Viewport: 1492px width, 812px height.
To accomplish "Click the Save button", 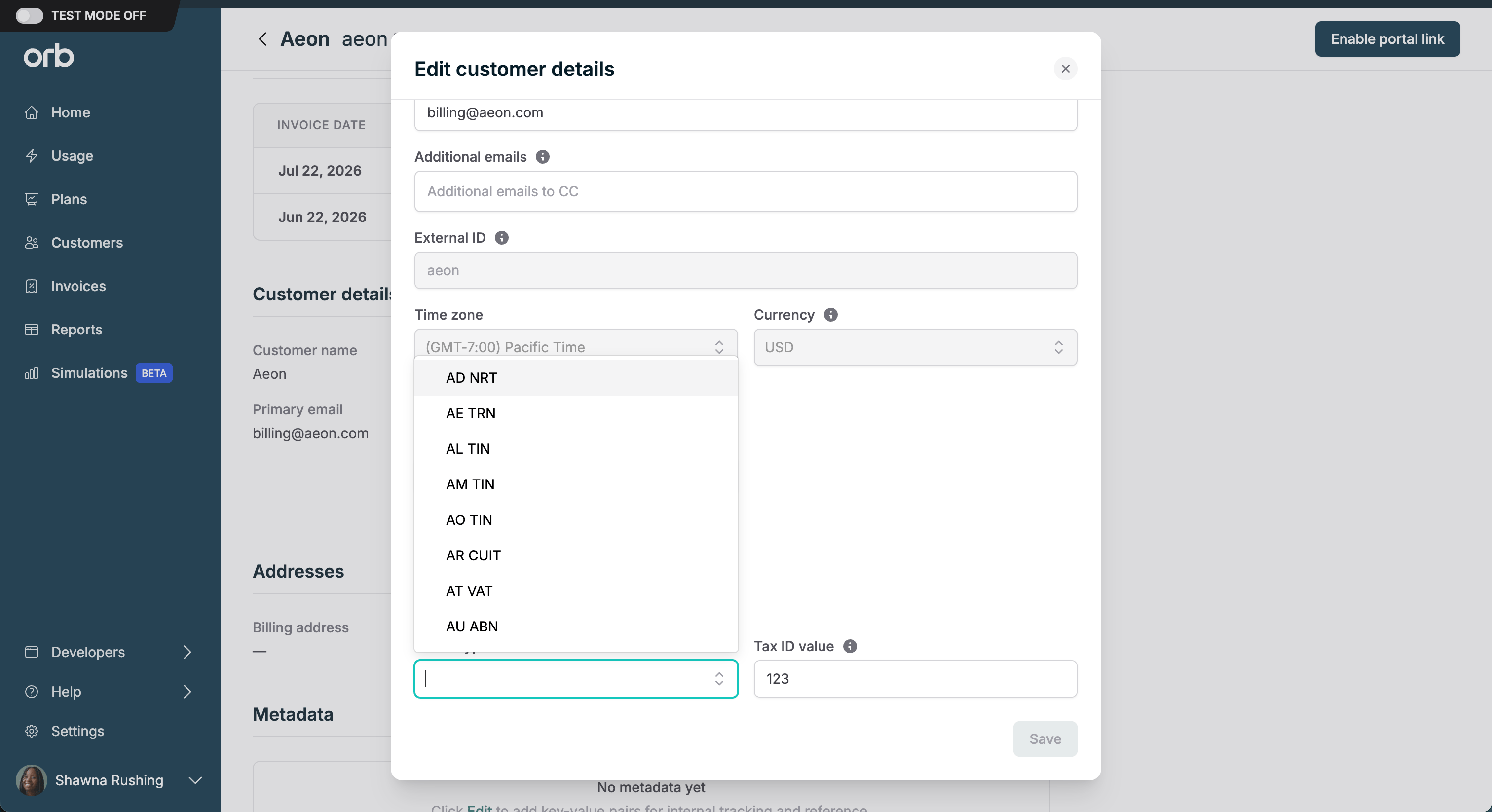I will tap(1045, 739).
